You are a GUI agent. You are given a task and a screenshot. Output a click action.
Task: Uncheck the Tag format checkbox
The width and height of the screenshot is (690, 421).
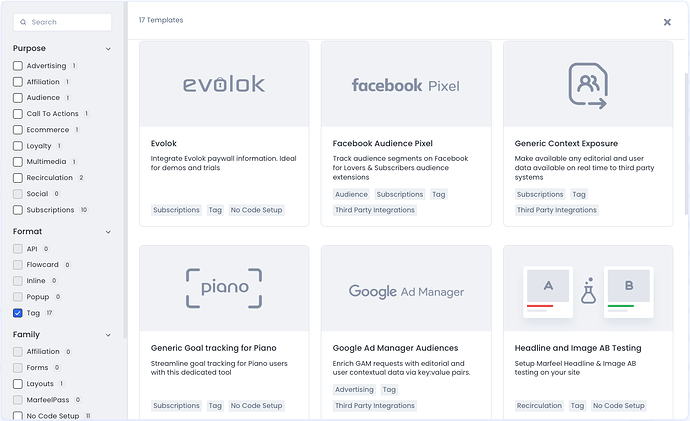click(x=18, y=313)
